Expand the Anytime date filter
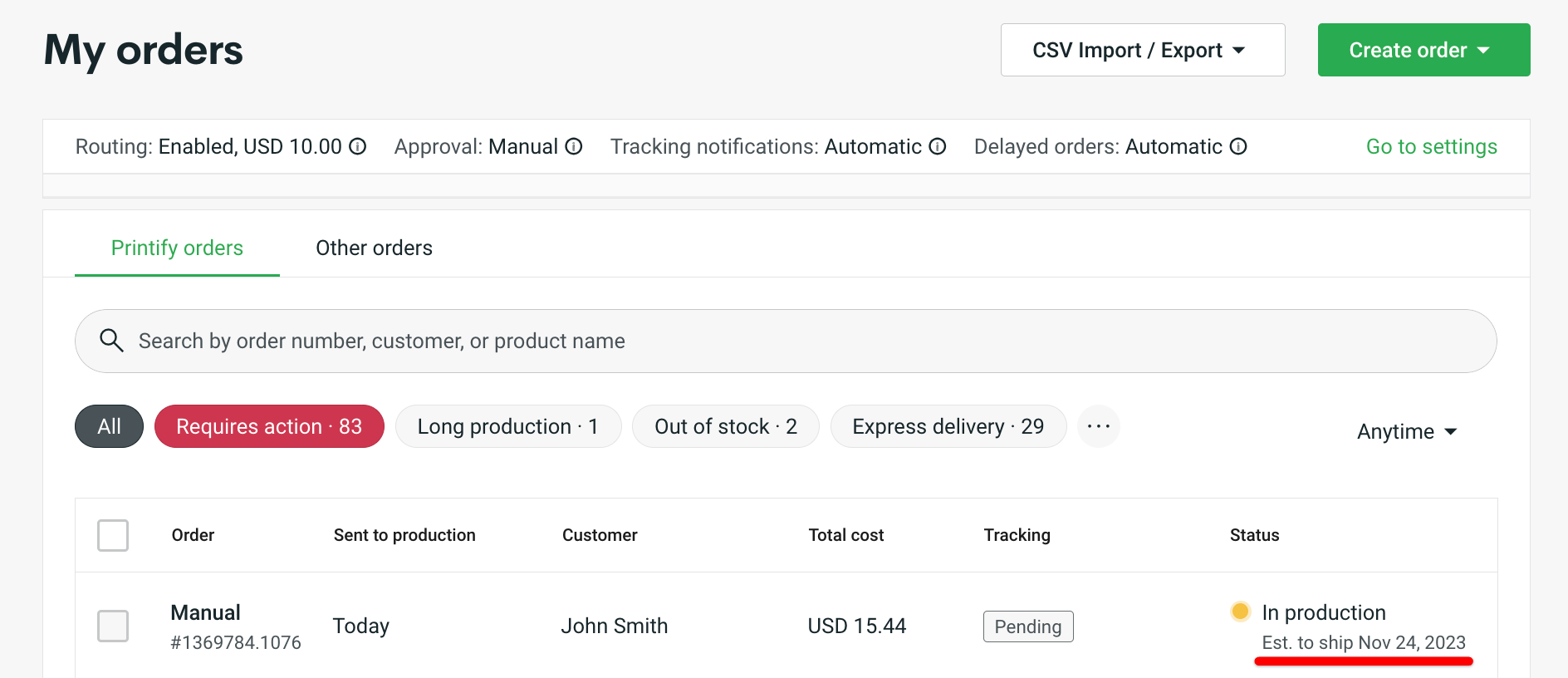 tap(1407, 431)
